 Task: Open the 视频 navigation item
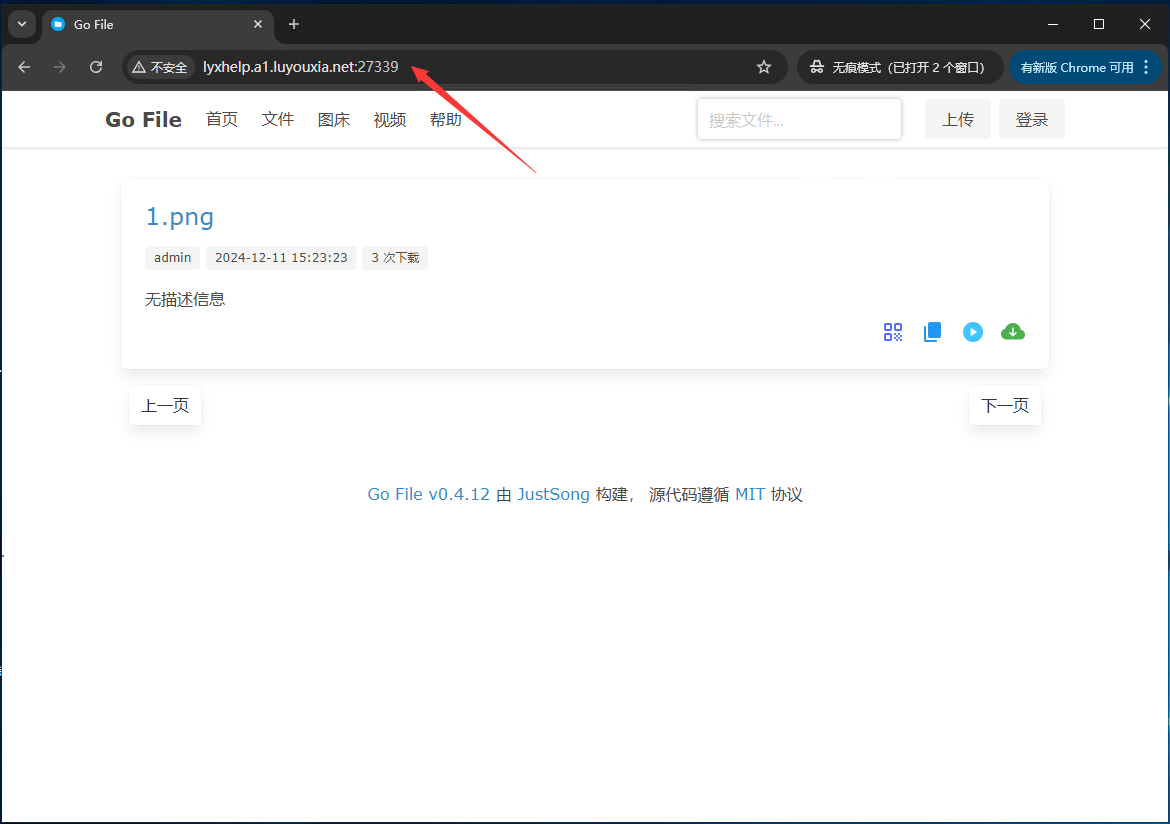(x=389, y=119)
